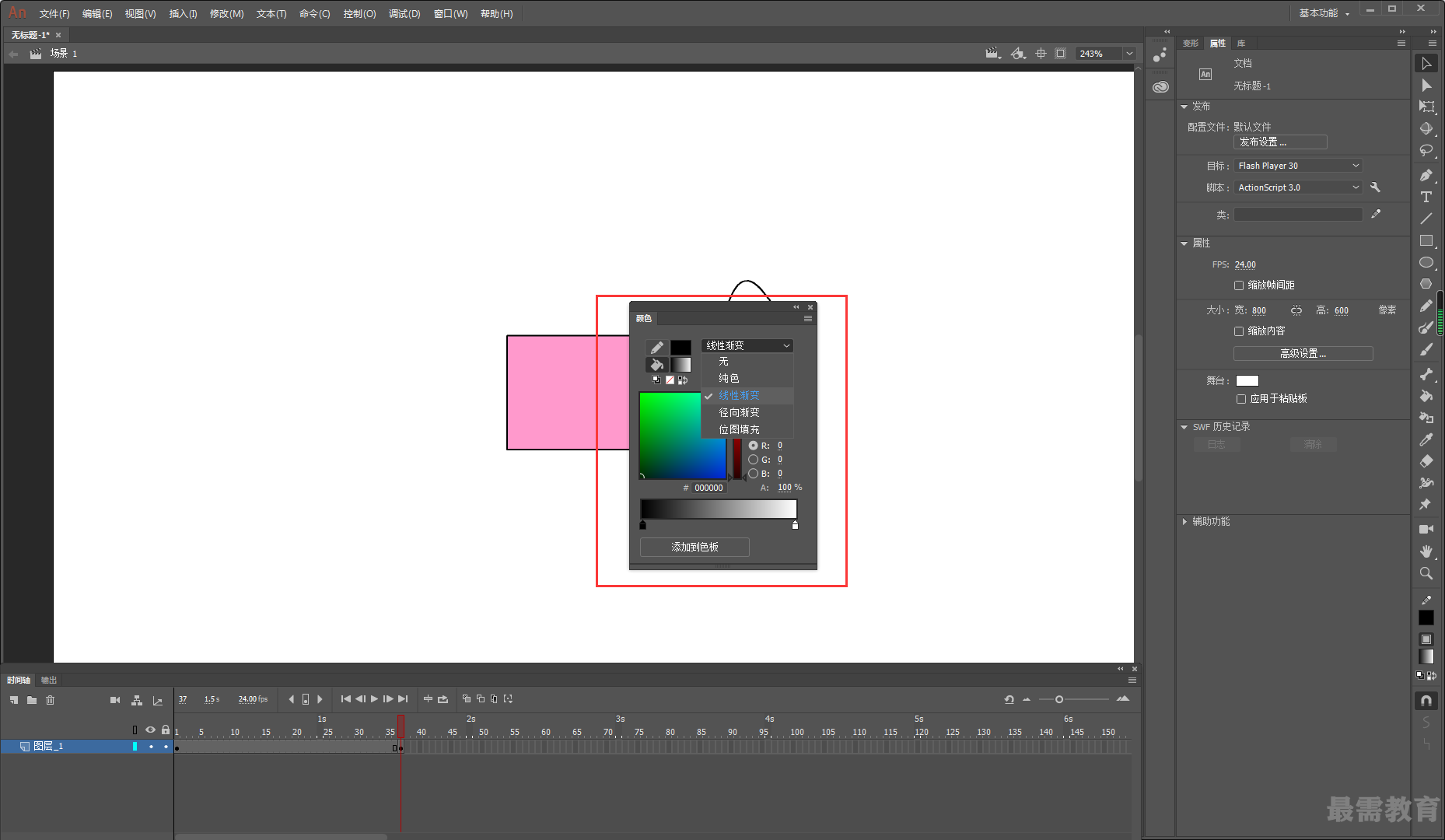Collapse the 发布 section

pos(1184,107)
